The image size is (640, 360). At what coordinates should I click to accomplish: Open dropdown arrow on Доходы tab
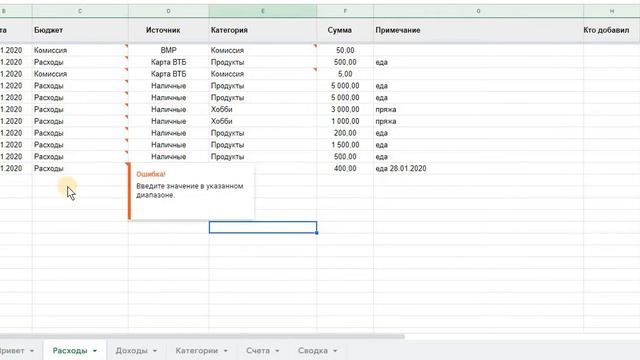pos(155,351)
